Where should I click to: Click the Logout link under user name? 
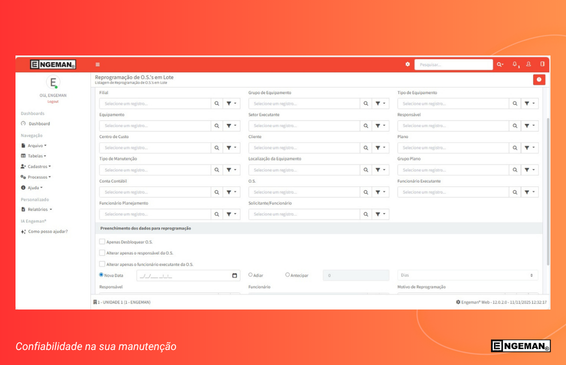[53, 102]
